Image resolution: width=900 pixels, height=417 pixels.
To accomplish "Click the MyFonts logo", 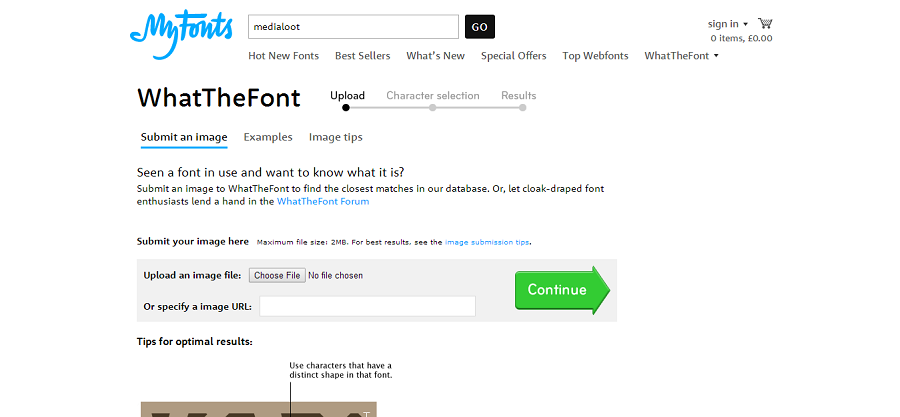I will [x=181, y=34].
